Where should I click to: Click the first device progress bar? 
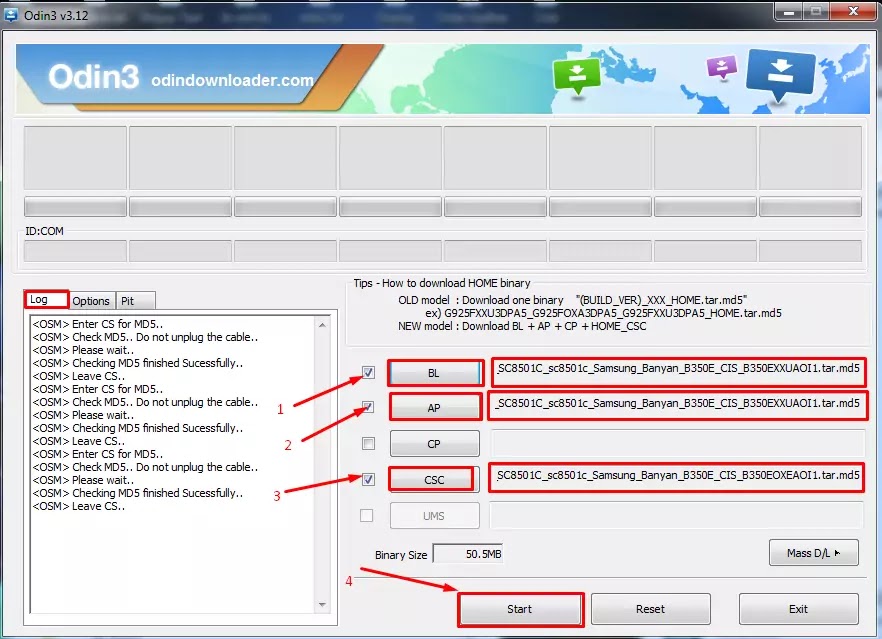click(75, 206)
